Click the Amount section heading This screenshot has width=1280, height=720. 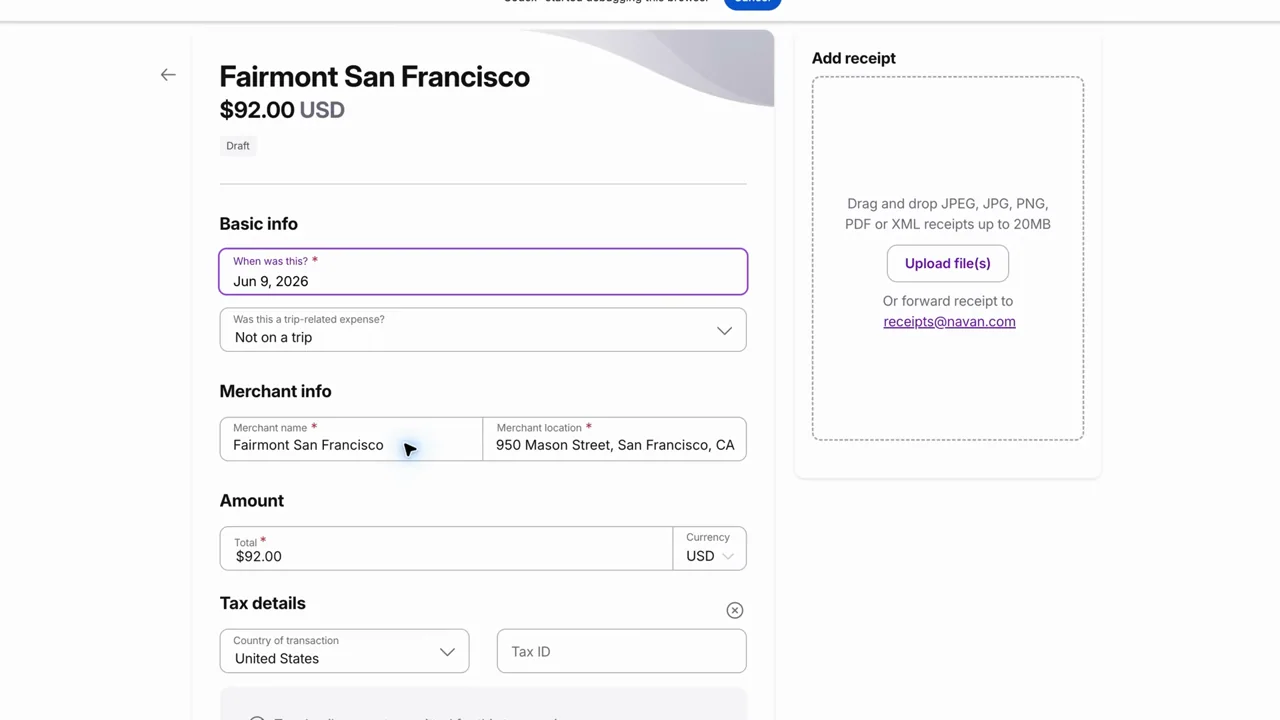click(x=252, y=500)
